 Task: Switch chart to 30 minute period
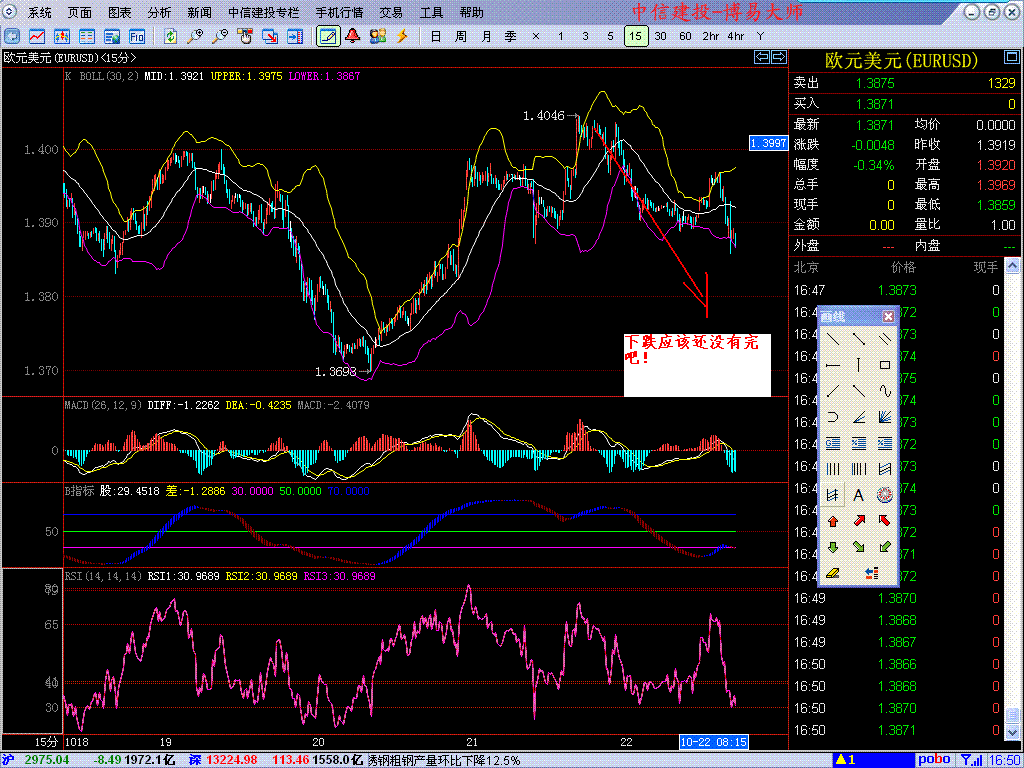pyautogui.click(x=660, y=36)
